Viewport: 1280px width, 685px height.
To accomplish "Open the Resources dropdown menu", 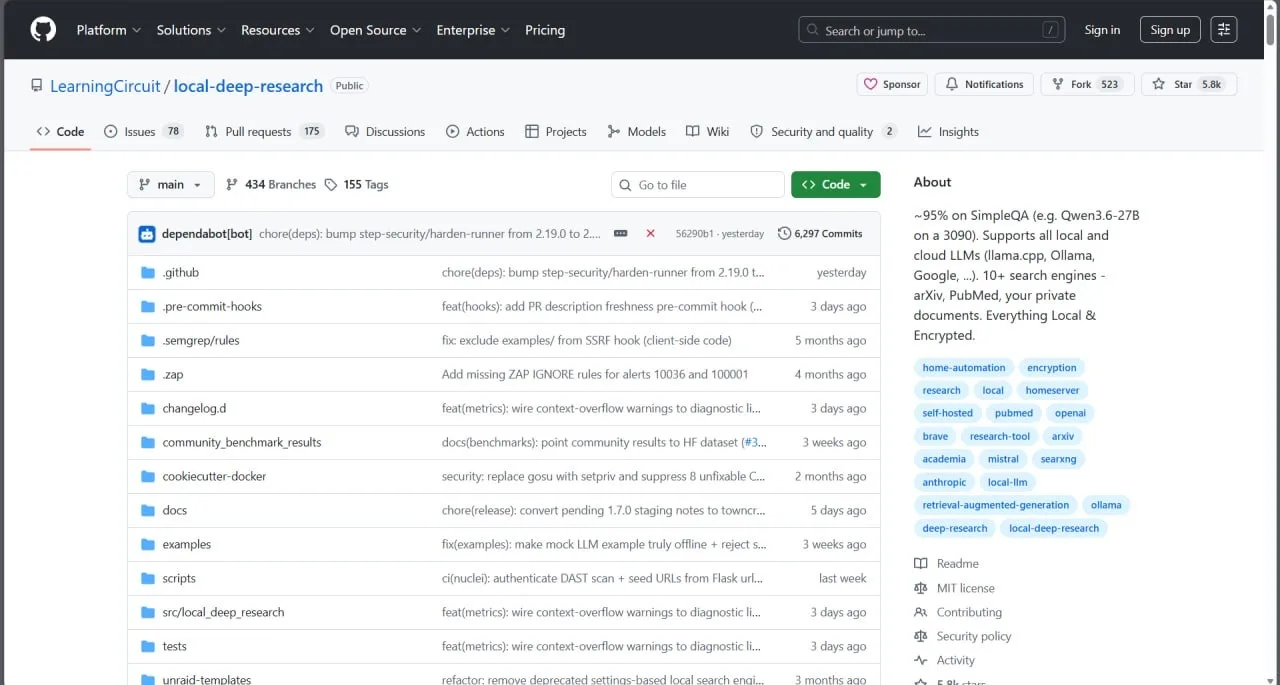I will [278, 30].
